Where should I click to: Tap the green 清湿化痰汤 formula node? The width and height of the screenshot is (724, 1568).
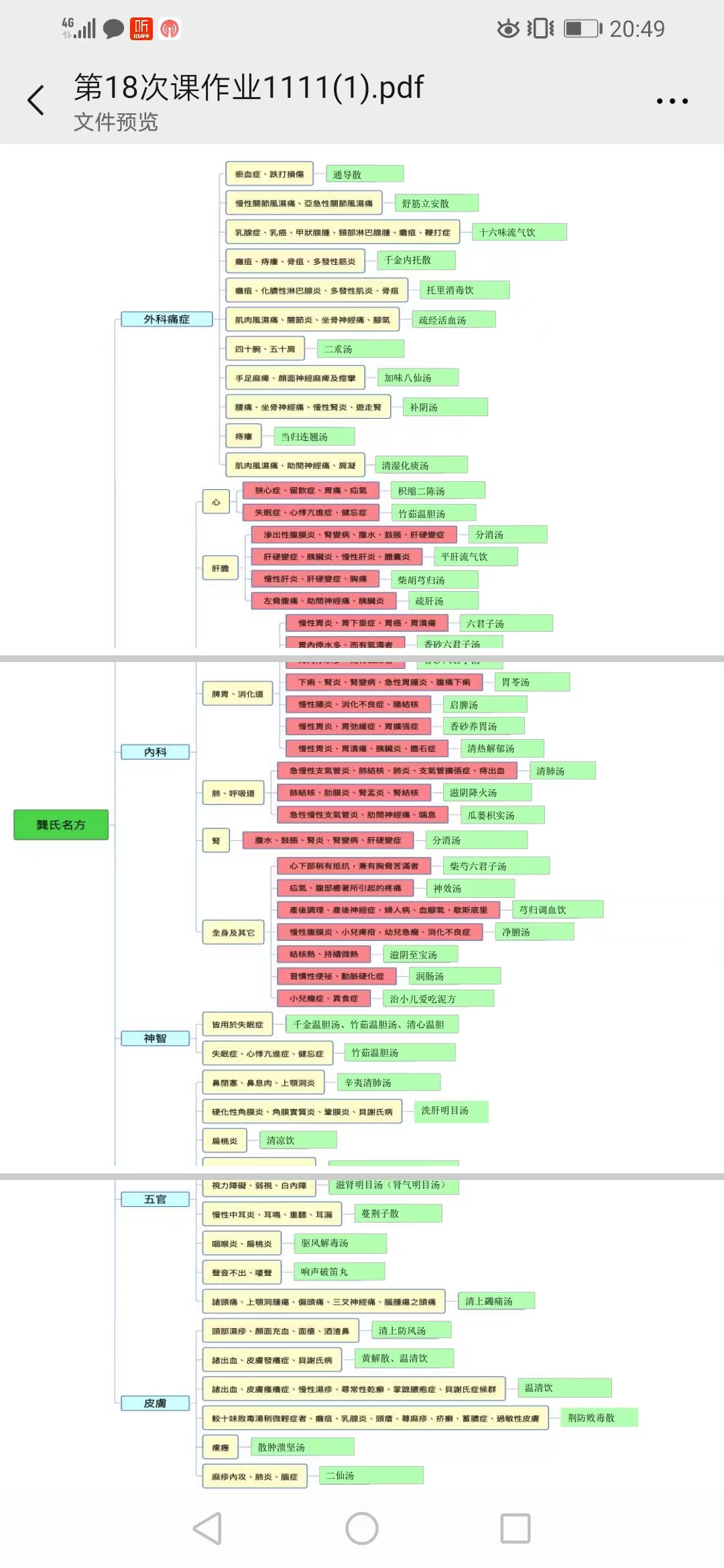tap(421, 465)
